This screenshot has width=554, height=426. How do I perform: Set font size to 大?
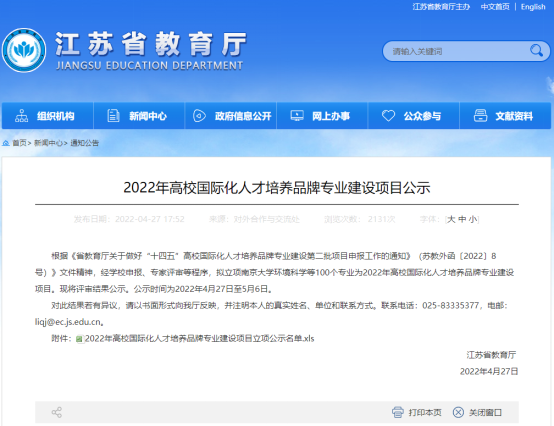[x=451, y=219]
